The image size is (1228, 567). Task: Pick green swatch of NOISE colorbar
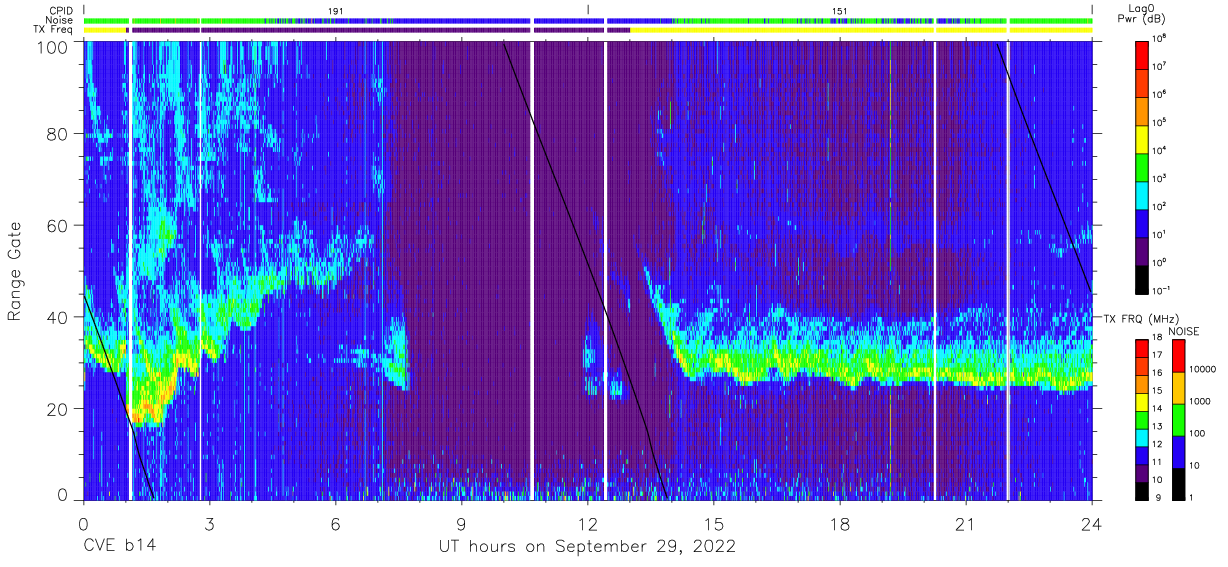coord(1177,419)
